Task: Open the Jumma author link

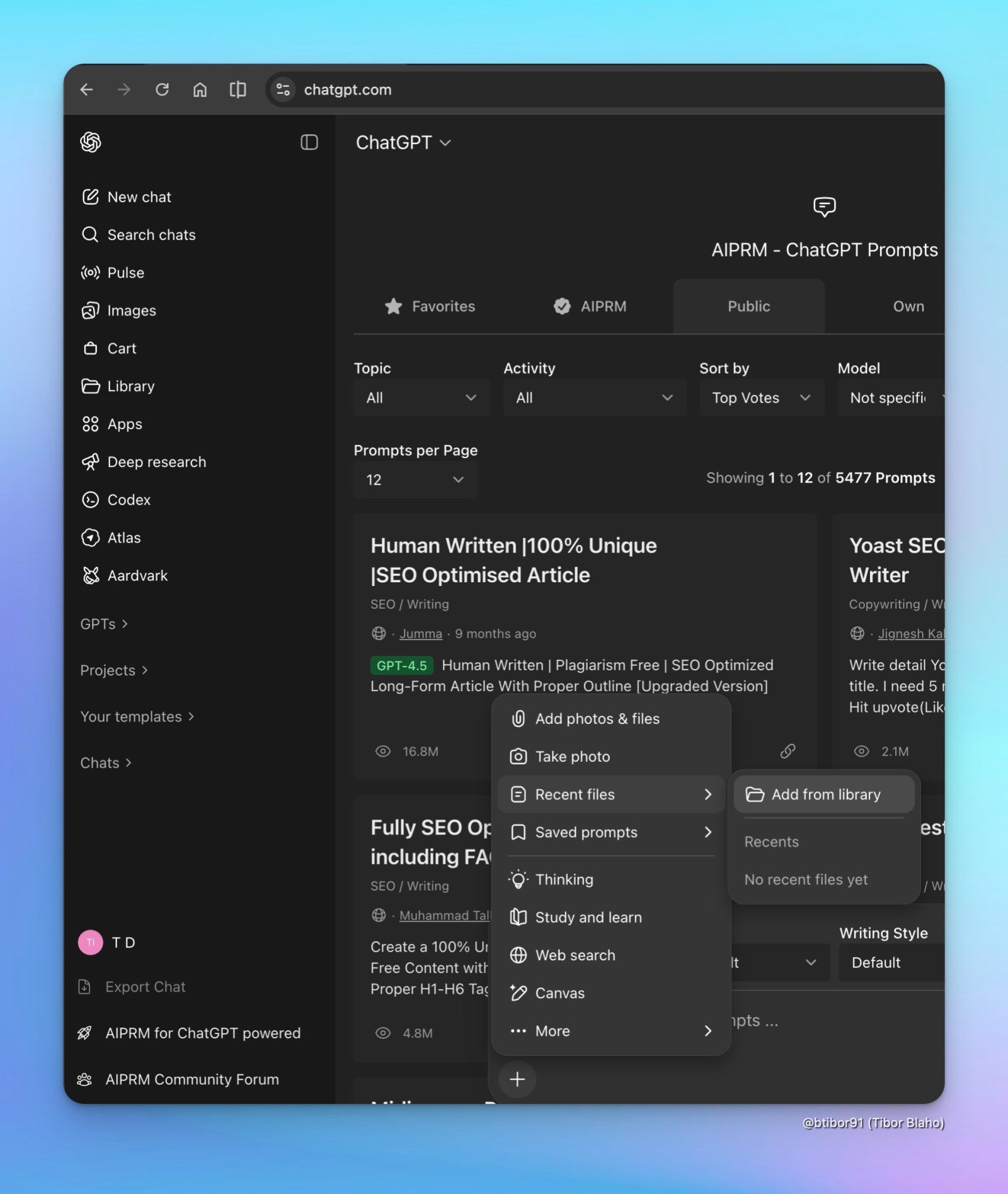Action: coord(420,634)
